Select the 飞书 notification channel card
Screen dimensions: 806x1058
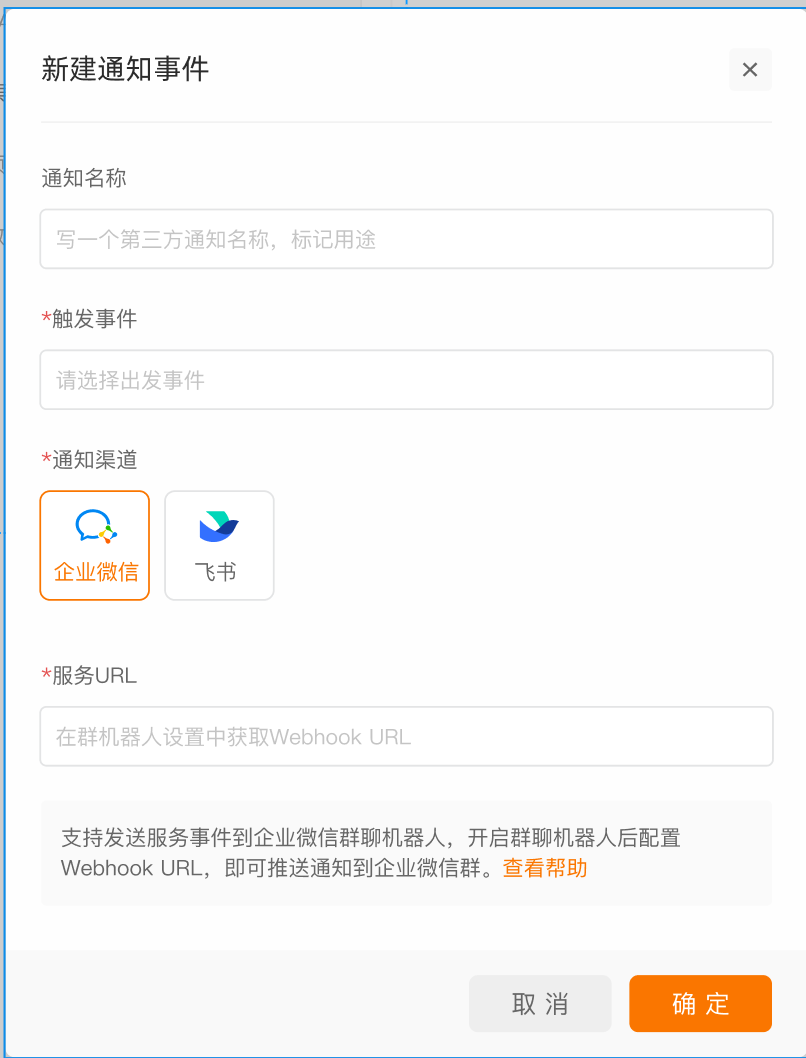click(219, 545)
